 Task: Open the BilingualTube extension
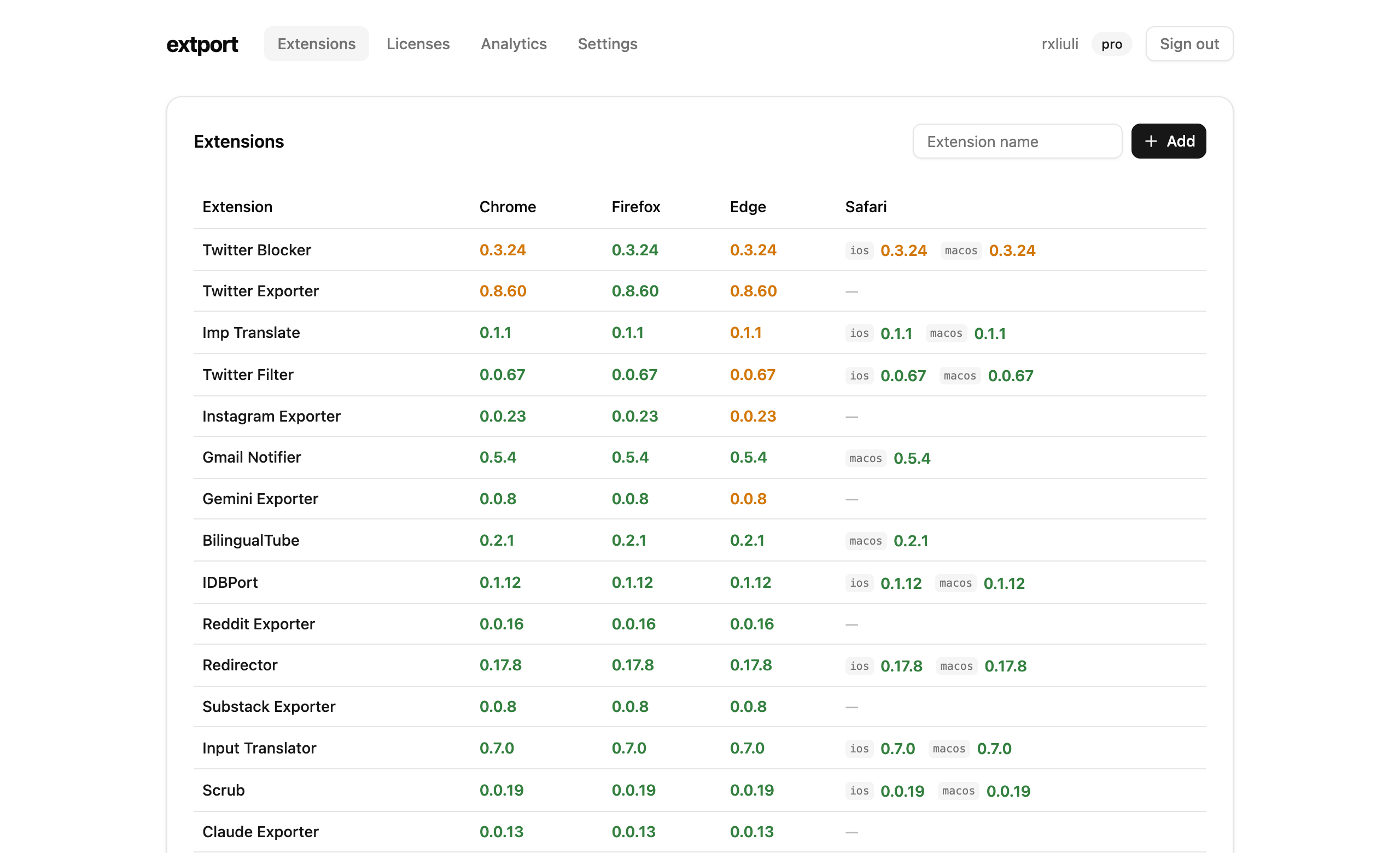click(x=250, y=540)
